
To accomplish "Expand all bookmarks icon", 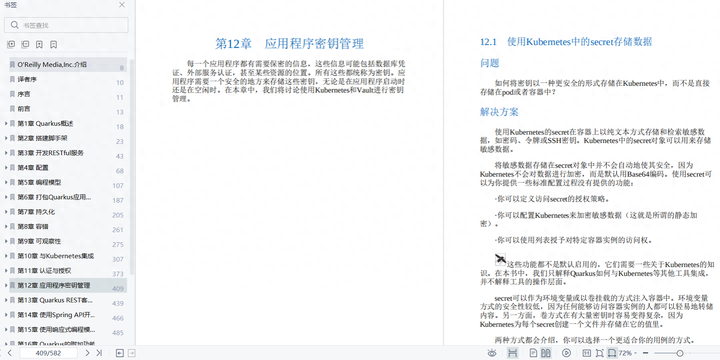I will [11, 45].
